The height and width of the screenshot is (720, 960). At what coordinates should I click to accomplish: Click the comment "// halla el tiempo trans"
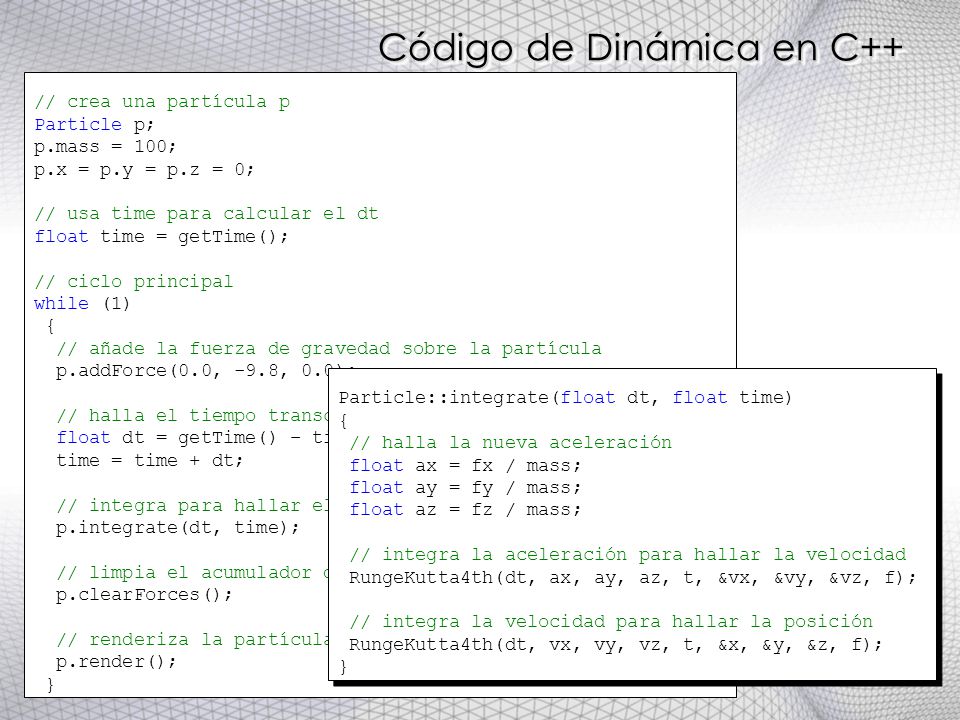click(x=192, y=416)
